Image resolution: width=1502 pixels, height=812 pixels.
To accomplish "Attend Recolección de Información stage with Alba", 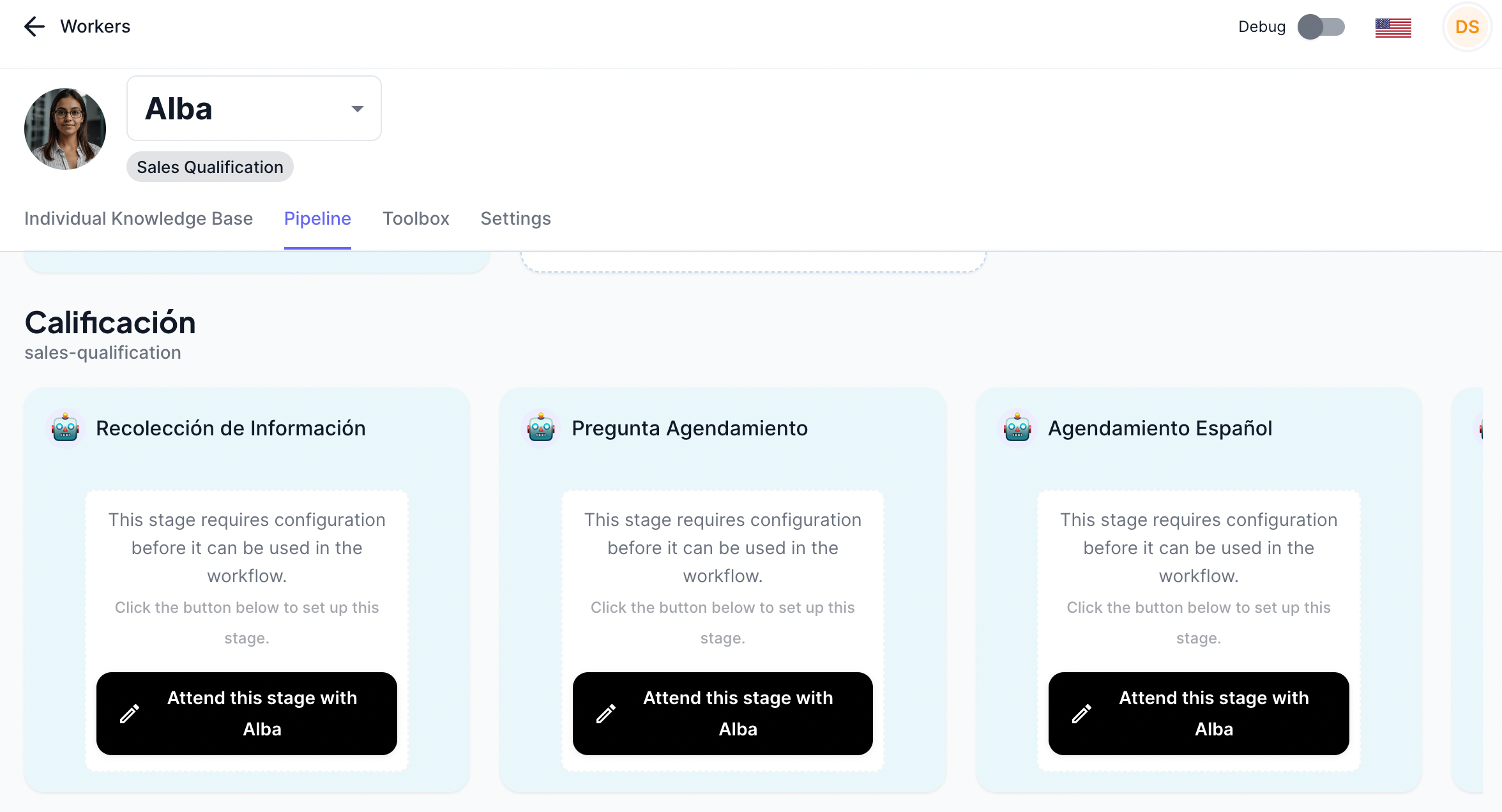I will click(247, 713).
